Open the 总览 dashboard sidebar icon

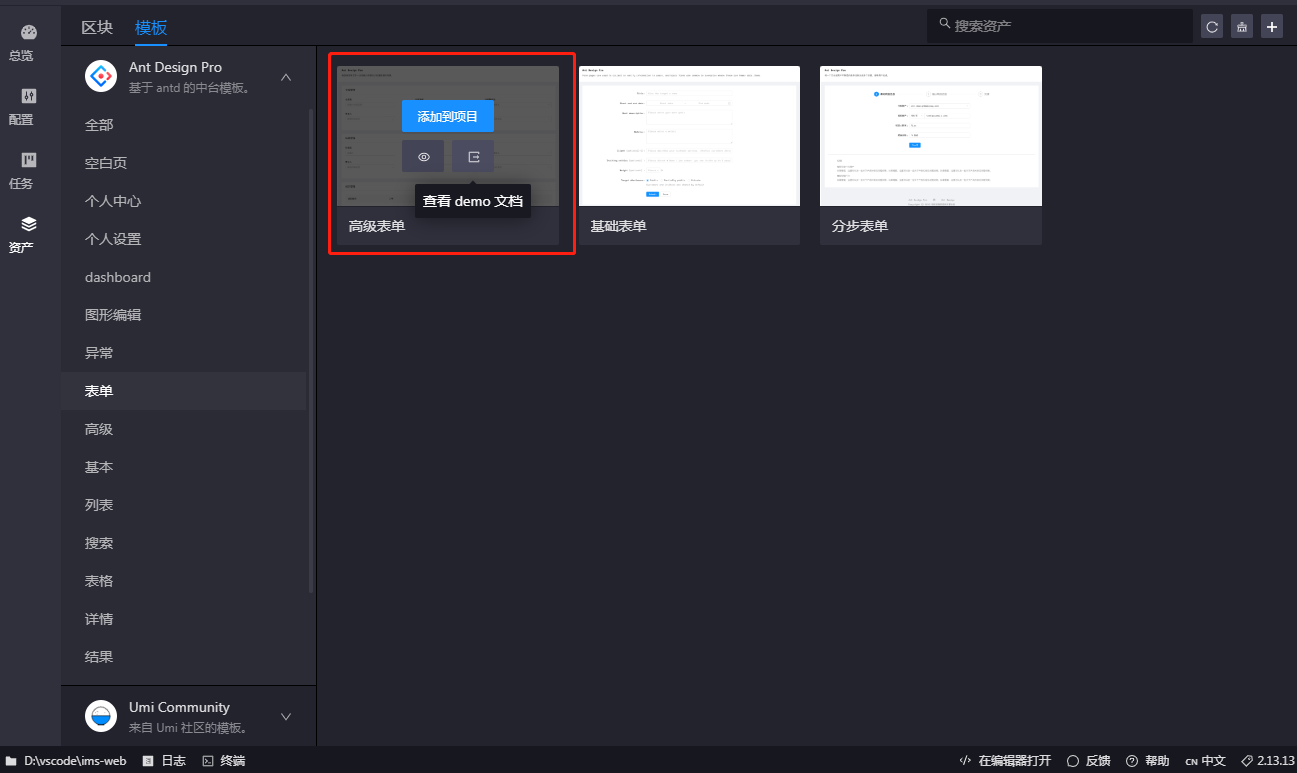point(28,33)
